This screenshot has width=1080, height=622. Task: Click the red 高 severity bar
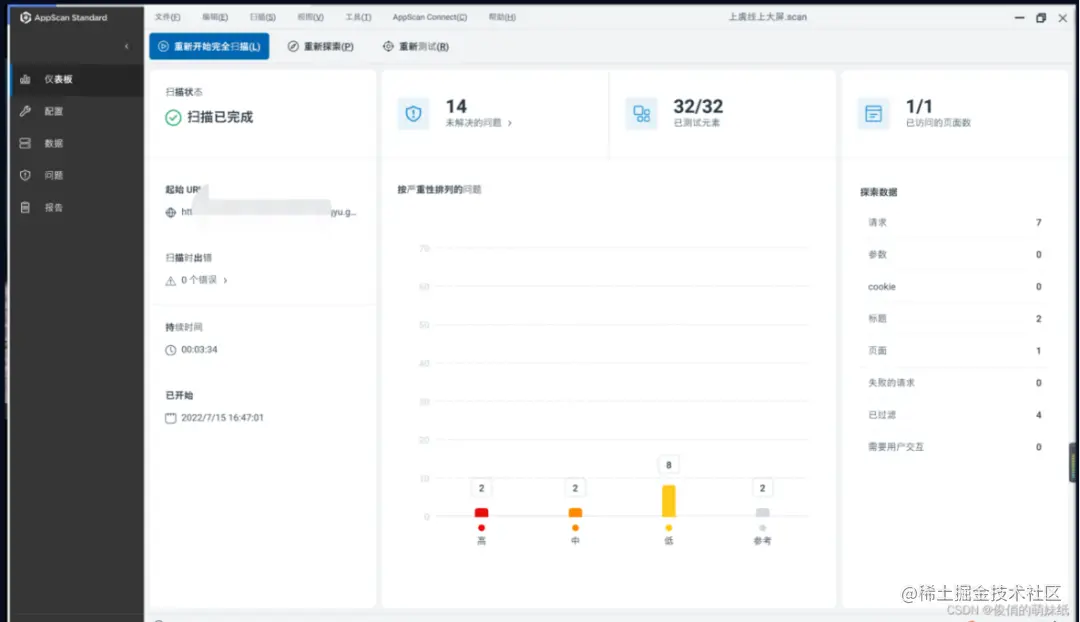click(481, 512)
